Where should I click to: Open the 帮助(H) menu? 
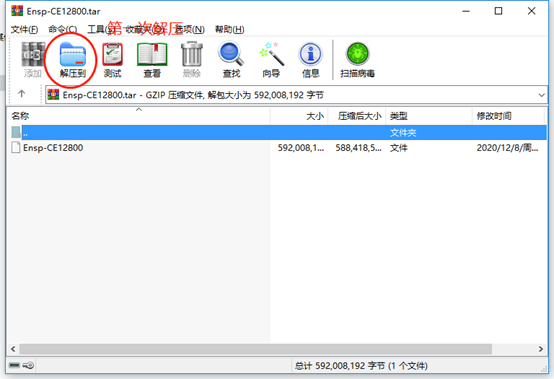point(230,29)
